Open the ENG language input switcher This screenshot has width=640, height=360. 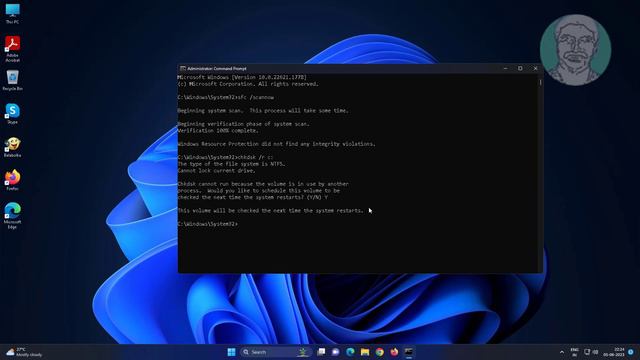coord(574,352)
